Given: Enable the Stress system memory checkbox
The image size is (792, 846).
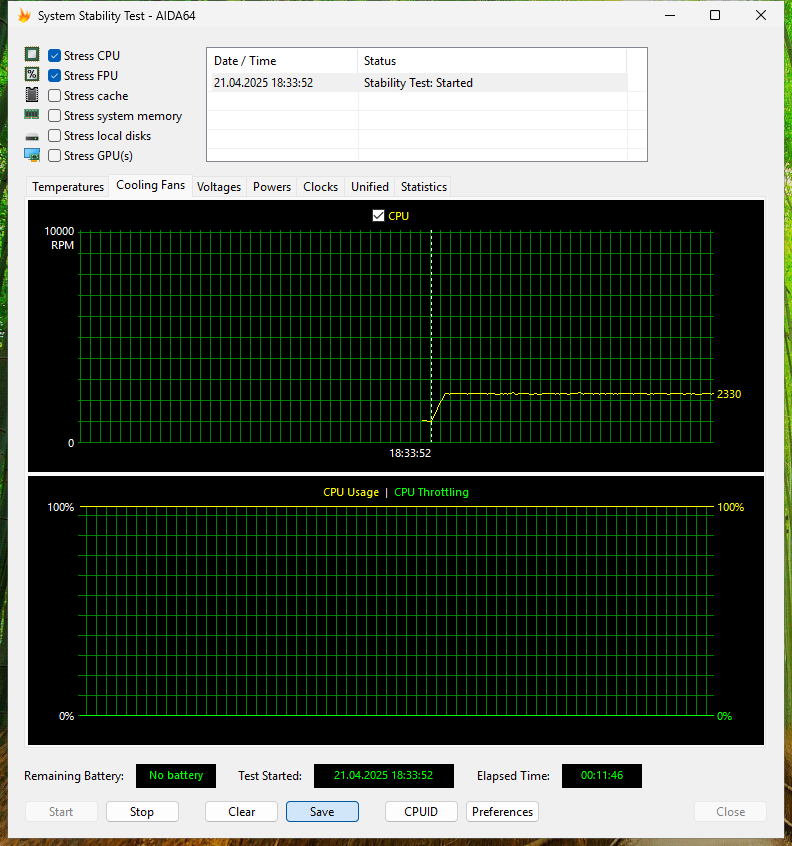Looking at the screenshot, I should (x=54, y=115).
